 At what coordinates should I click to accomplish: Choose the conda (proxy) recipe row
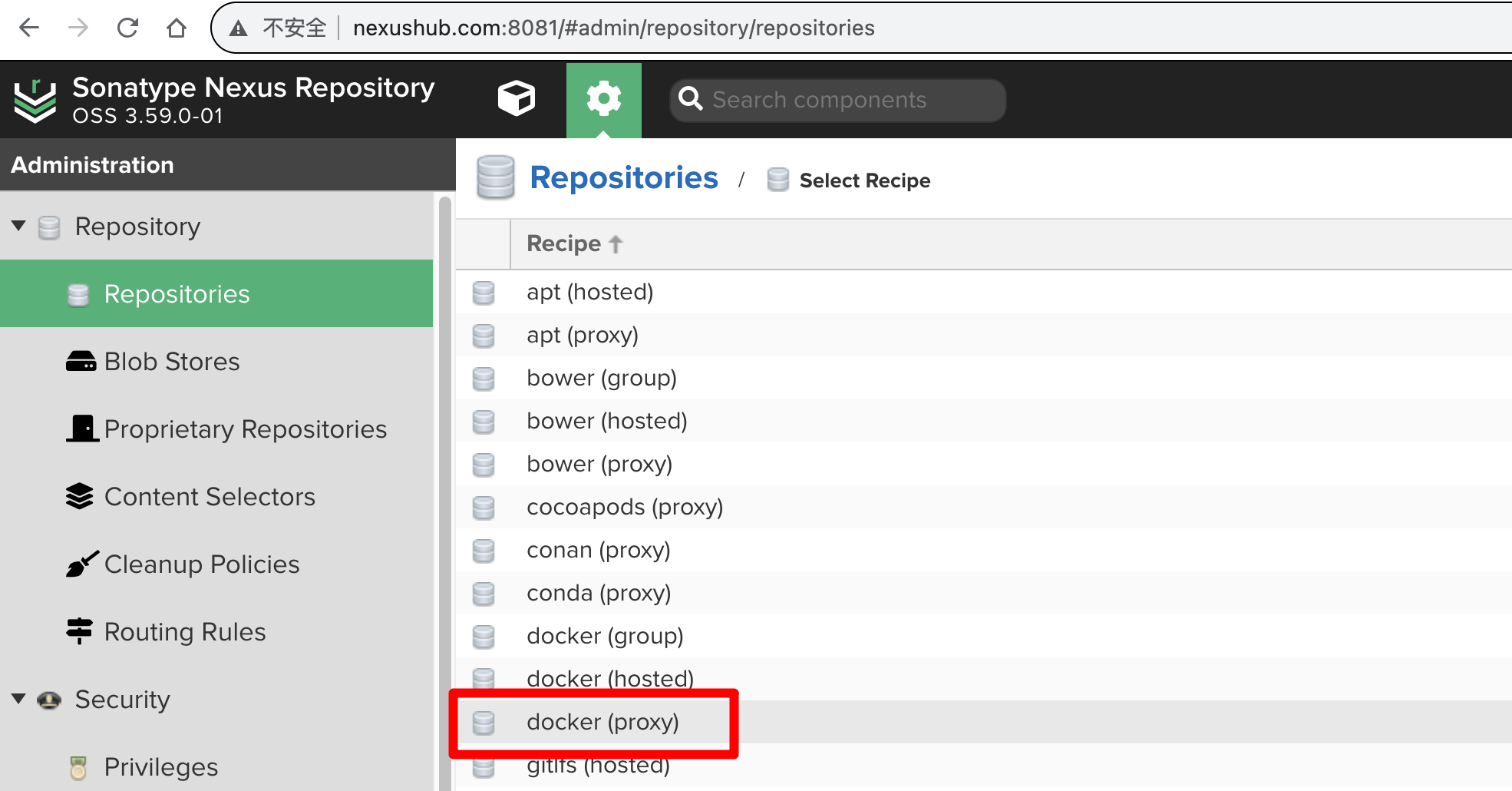tap(599, 594)
